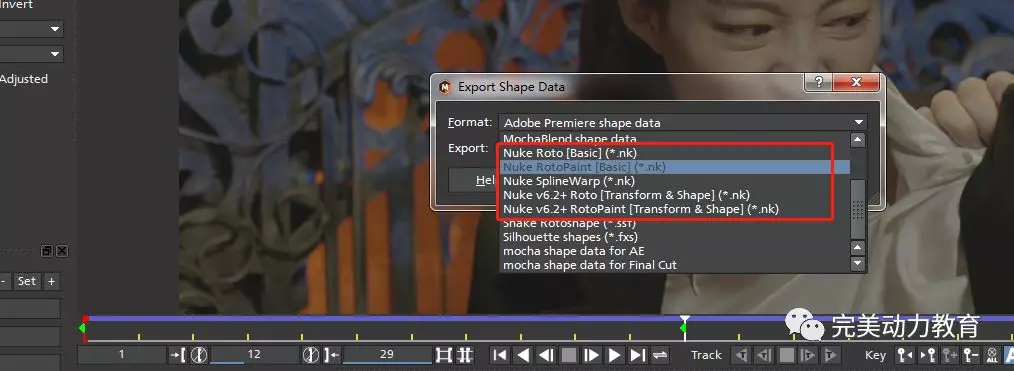Screen dimensions: 1014x371
Task: Click the delete keyframe icon
Action: (971, 355)
